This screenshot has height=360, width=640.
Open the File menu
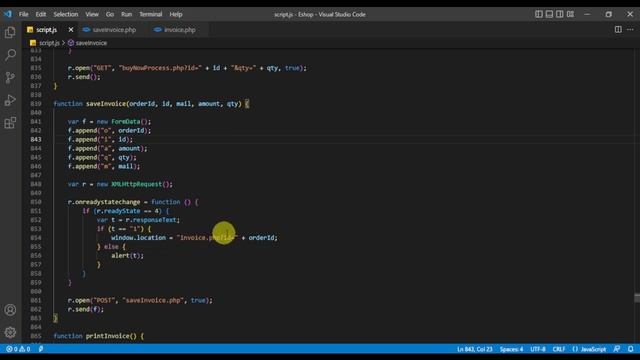tap(23, 14)
